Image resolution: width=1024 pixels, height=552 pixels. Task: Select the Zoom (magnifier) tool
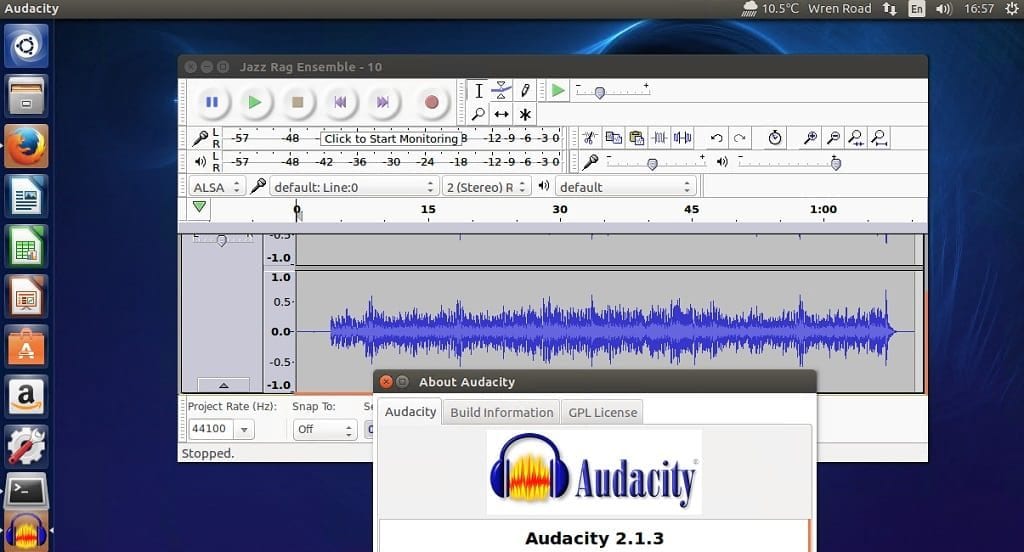tap(479, 114)
